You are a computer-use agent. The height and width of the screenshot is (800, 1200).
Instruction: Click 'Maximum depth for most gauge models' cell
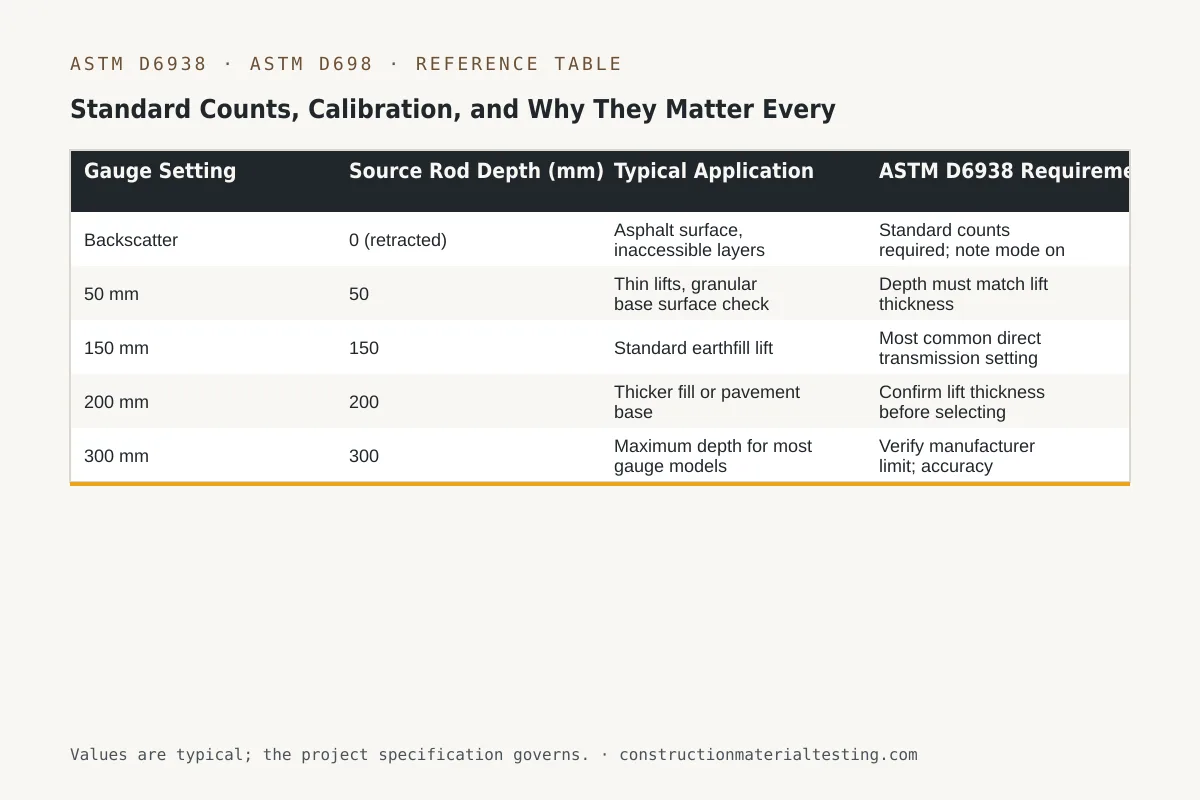[713, 456]
